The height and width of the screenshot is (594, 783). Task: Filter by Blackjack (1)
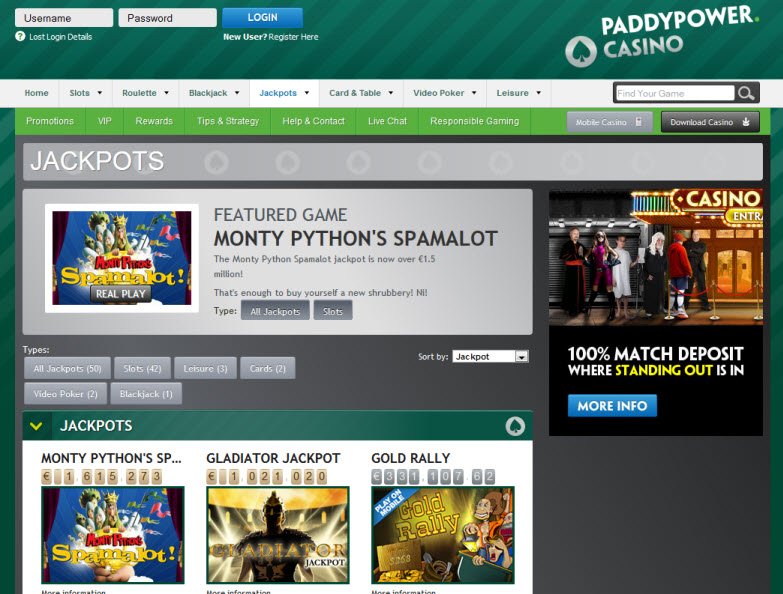(146, 394)
